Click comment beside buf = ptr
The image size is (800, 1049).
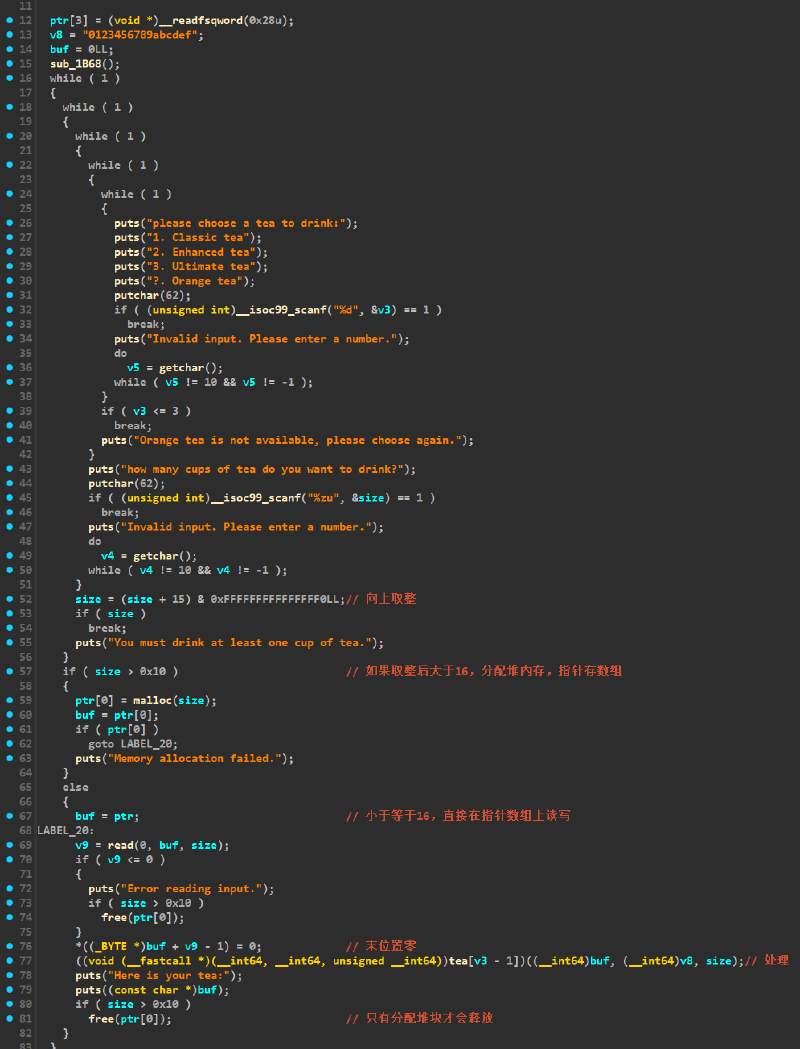(x=458, y=816)
